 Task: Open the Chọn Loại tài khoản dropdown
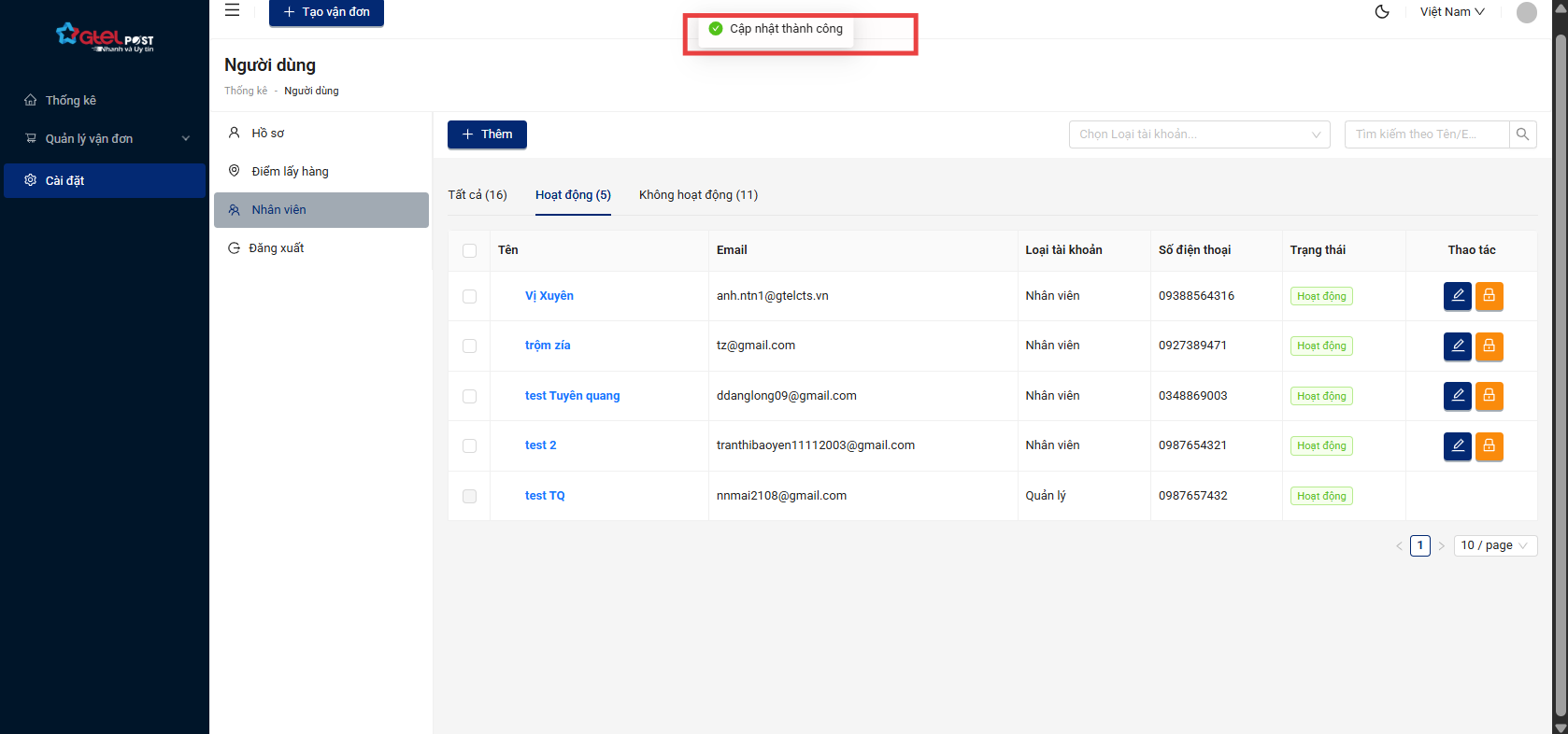click(x=1199, y=134)
